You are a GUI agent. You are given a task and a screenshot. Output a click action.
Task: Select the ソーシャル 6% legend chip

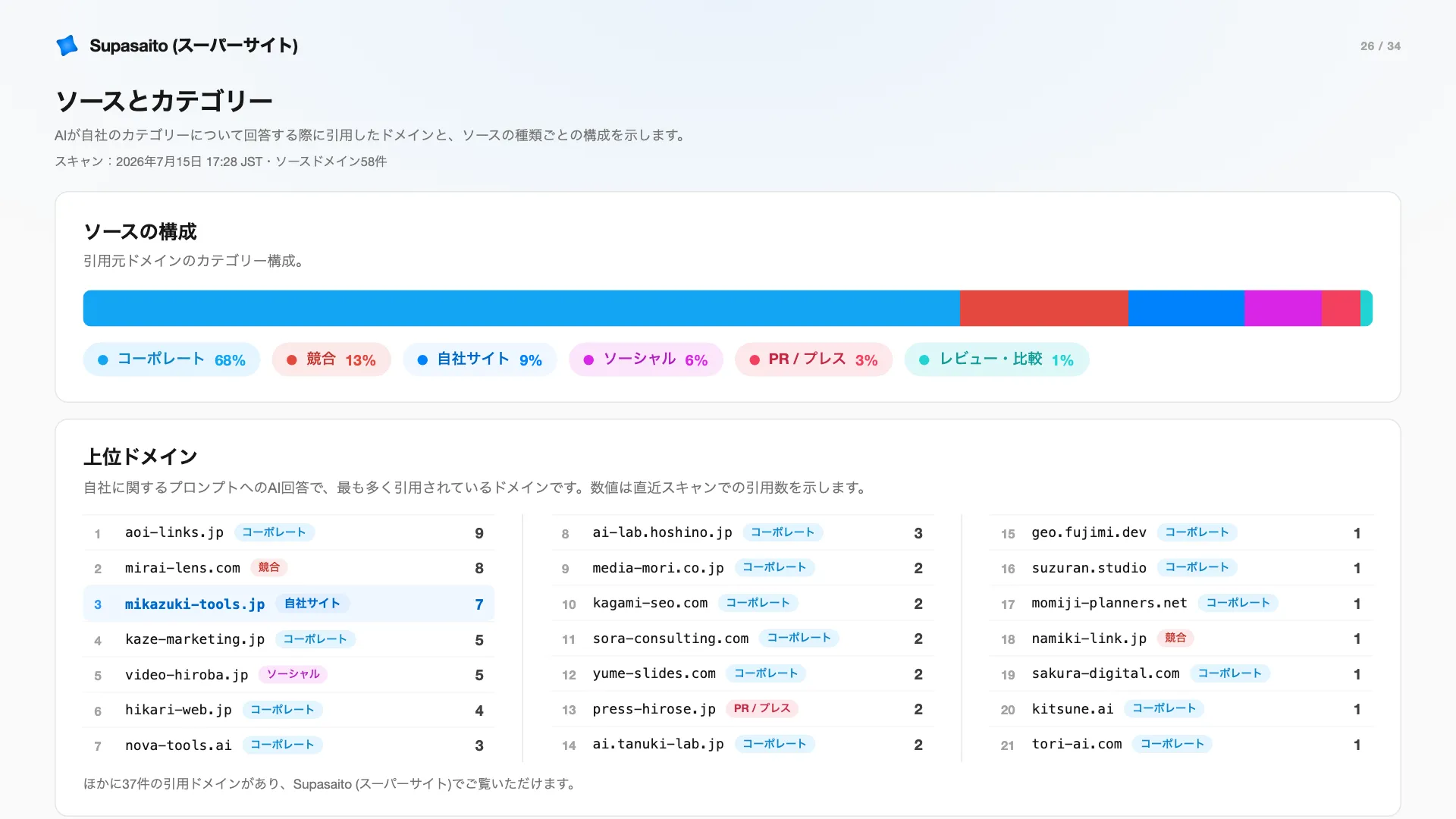646,359
